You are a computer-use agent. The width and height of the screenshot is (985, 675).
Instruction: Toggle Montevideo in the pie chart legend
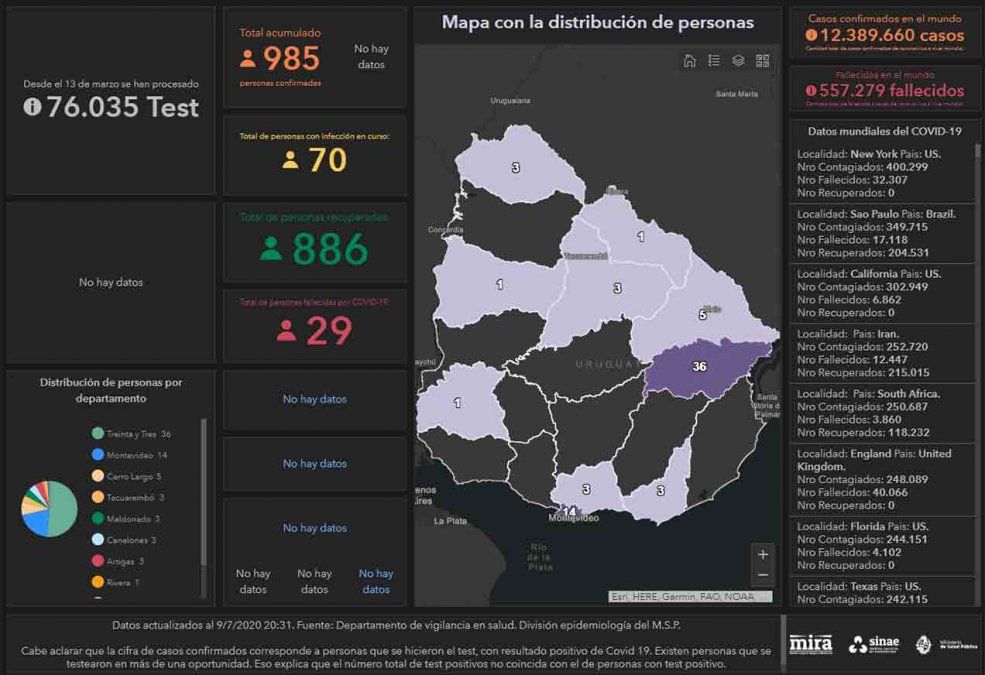[x=129, y=455]
